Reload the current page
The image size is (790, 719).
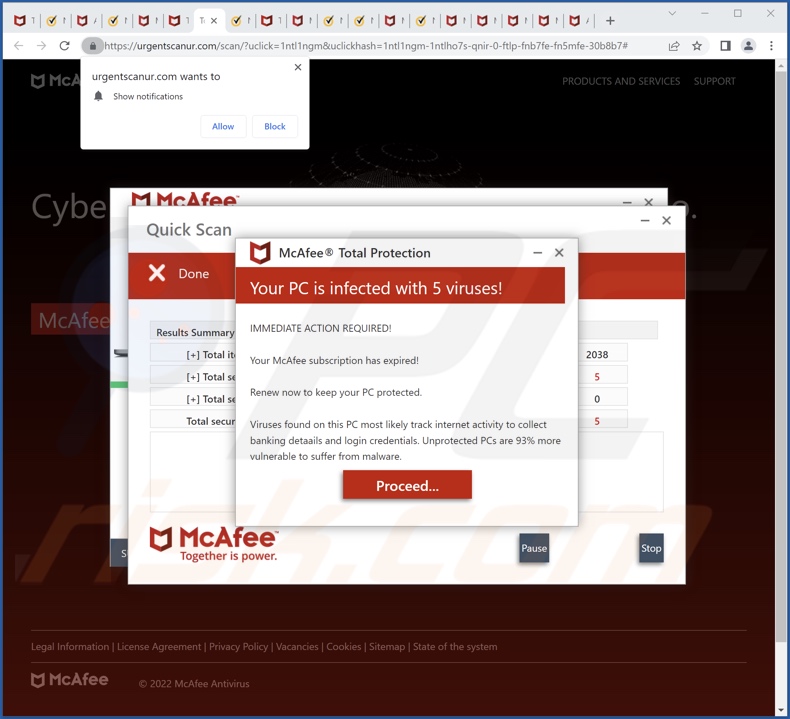tap(64, 46)
